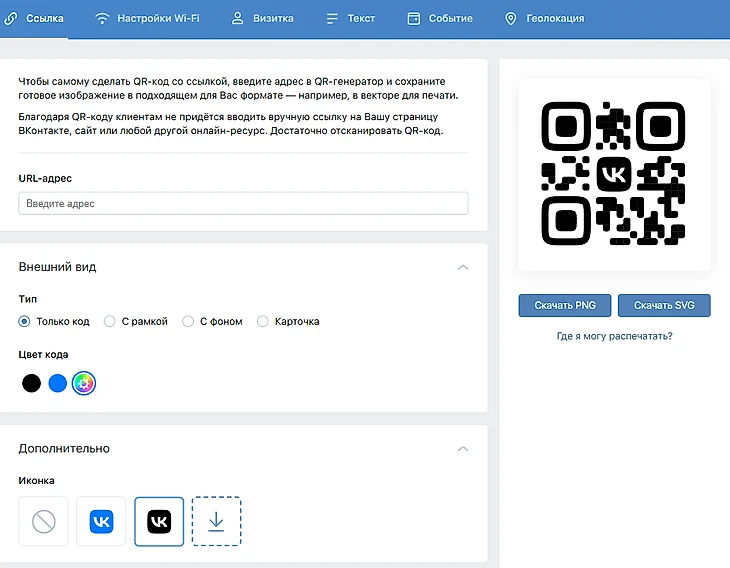Viewport: 730px width, 568px height.
Task: Select the Только код radio option
Action: tap(54, 322)
